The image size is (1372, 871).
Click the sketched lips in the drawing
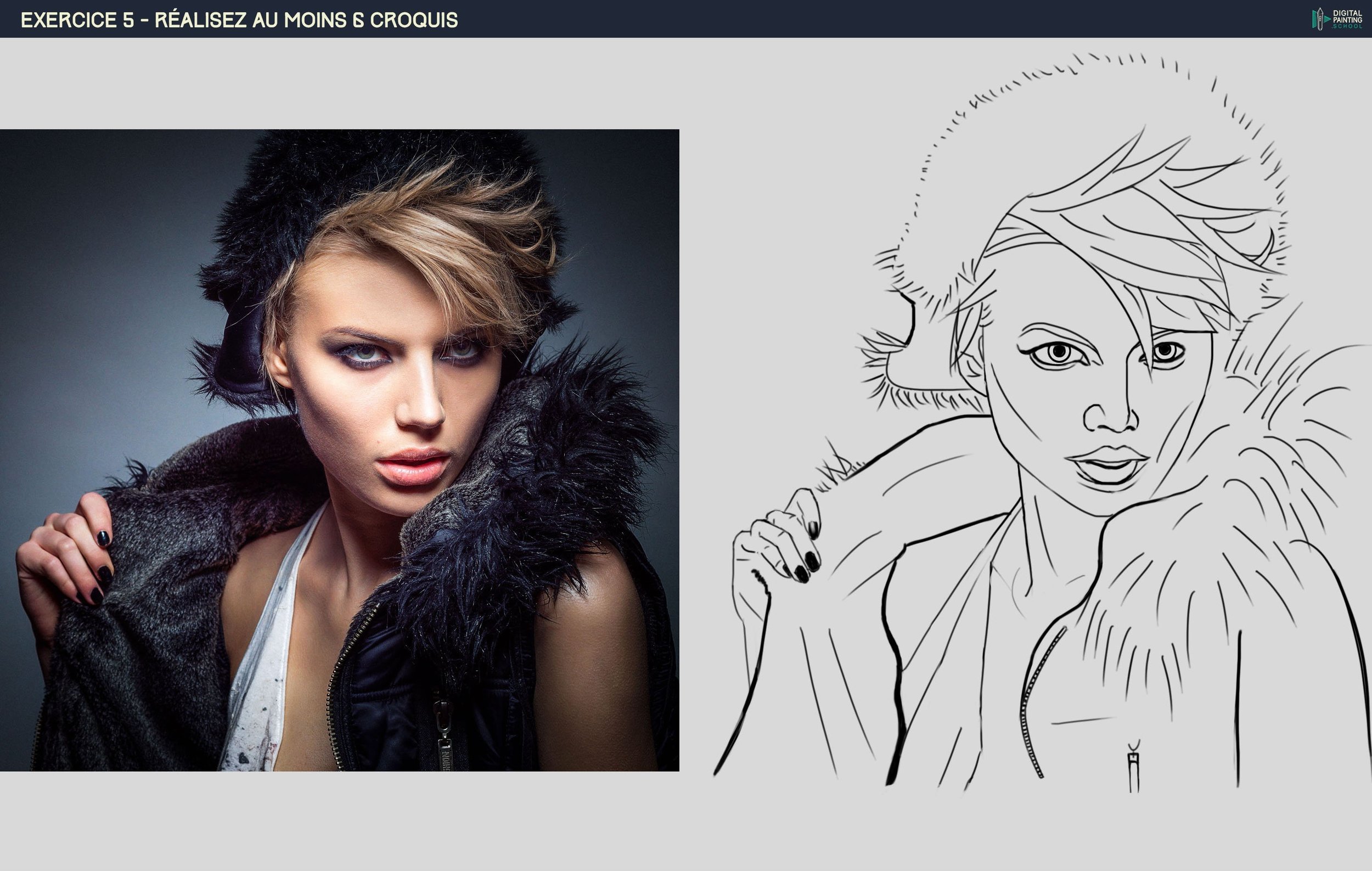(x=1108, y=463)
